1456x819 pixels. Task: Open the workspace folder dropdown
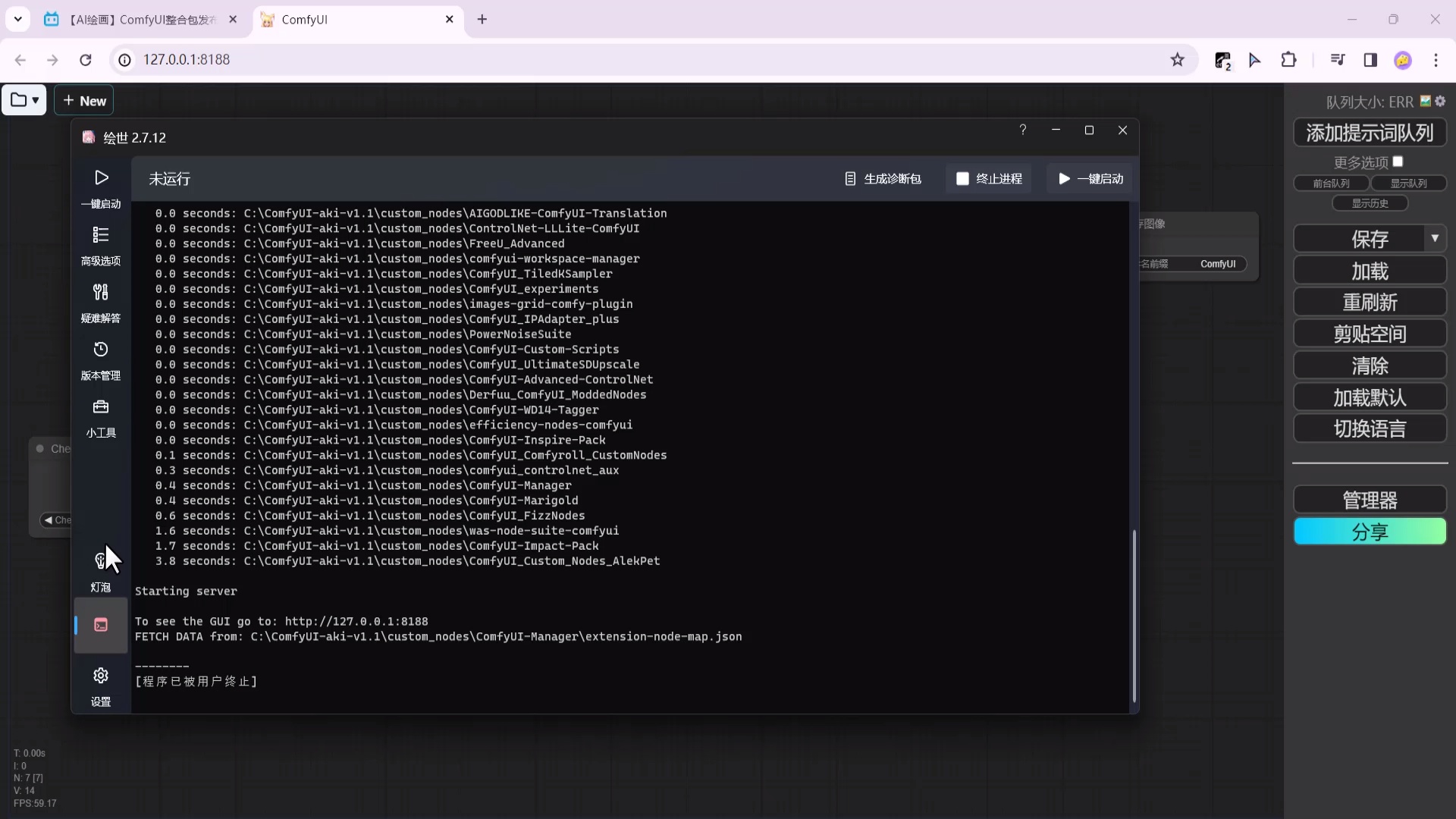point(24,100)
